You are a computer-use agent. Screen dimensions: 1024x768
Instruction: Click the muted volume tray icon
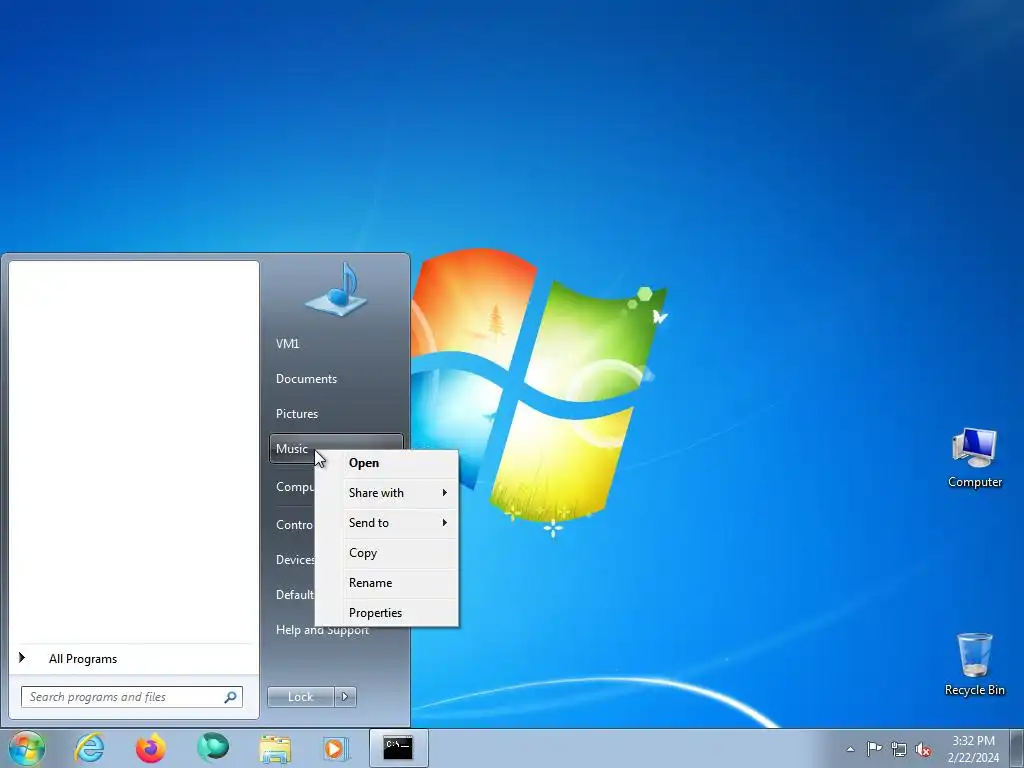coord(923,749)
